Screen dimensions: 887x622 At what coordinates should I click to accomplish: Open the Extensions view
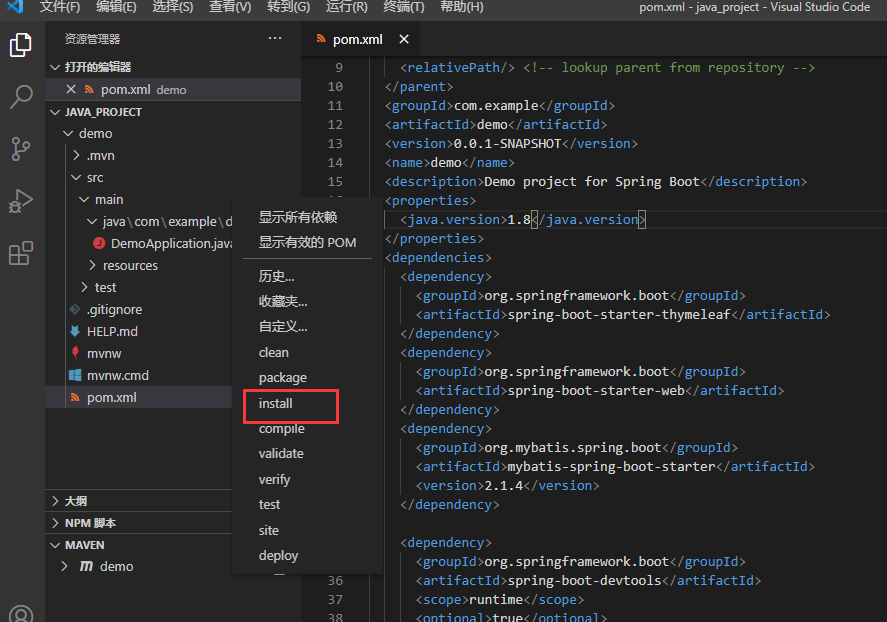point(21,253)
